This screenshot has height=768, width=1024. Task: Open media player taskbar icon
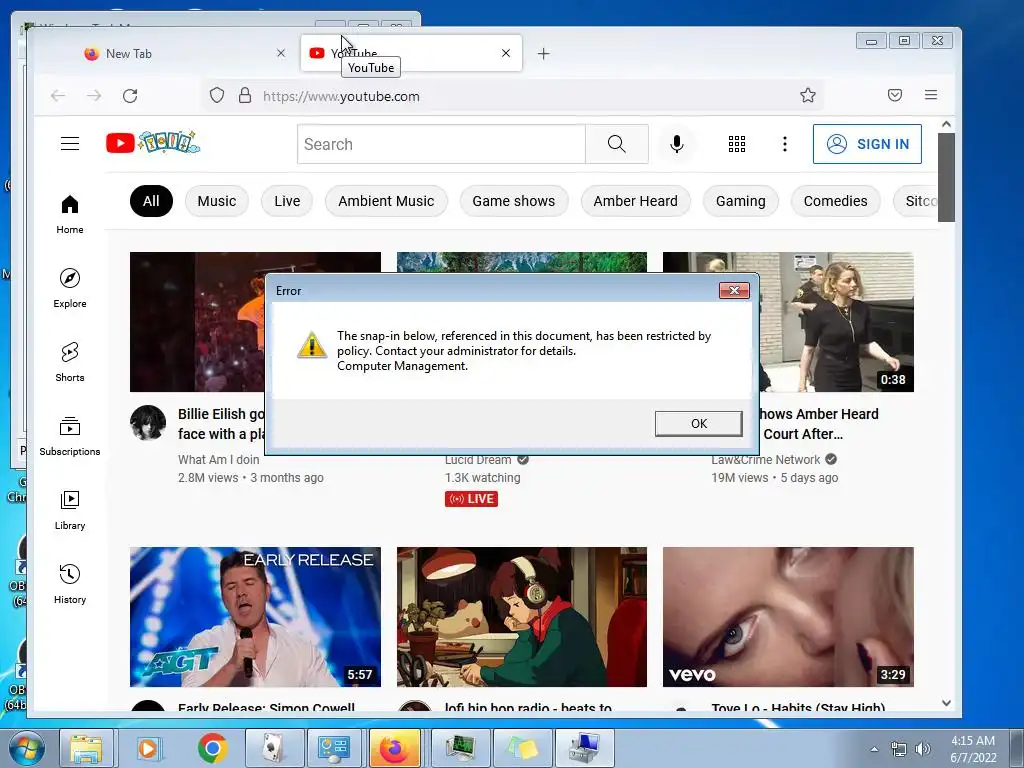pyautogui.click(x=149, y=748)
